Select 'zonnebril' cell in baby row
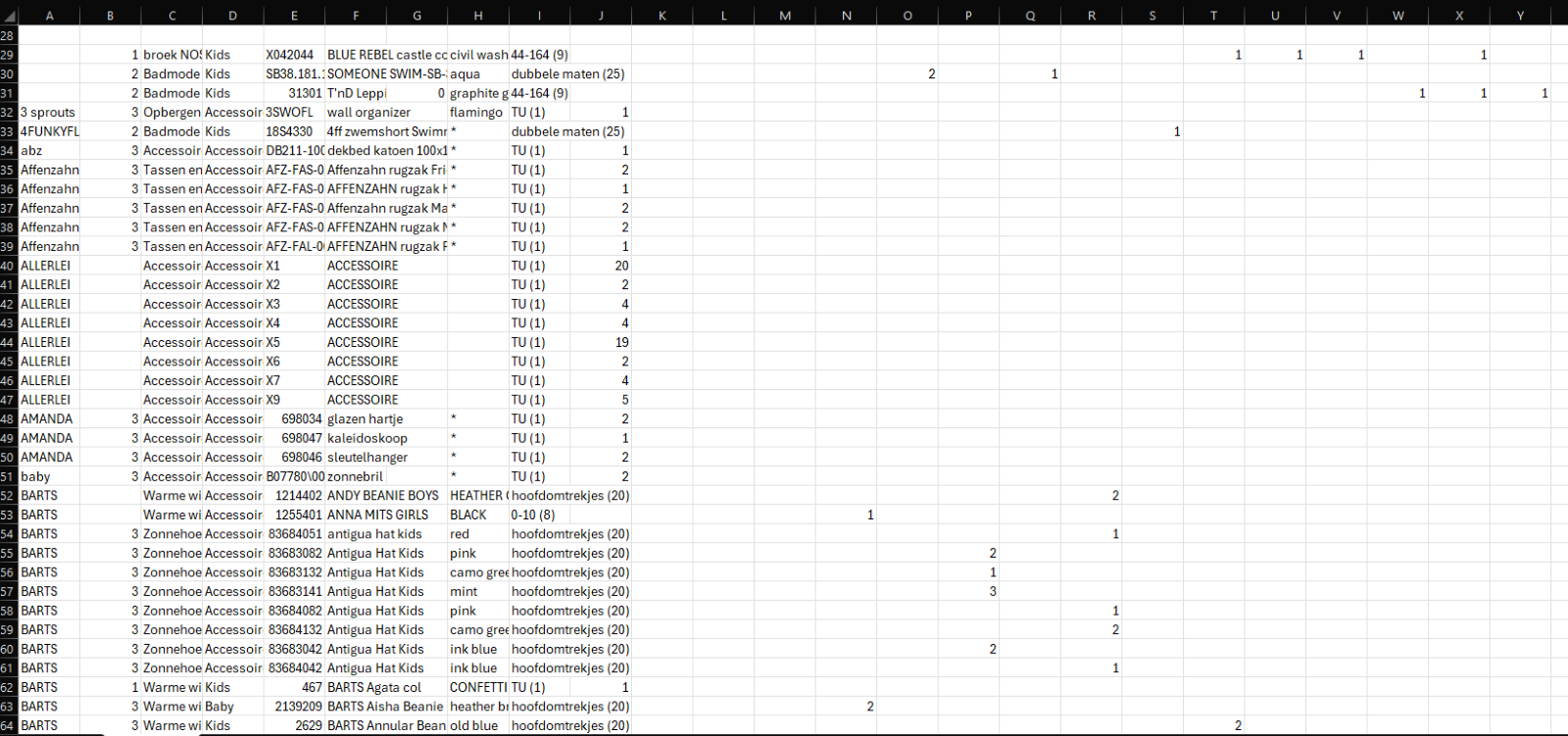1568x736 pixels. pyautogui.click(x=386, y=476)
